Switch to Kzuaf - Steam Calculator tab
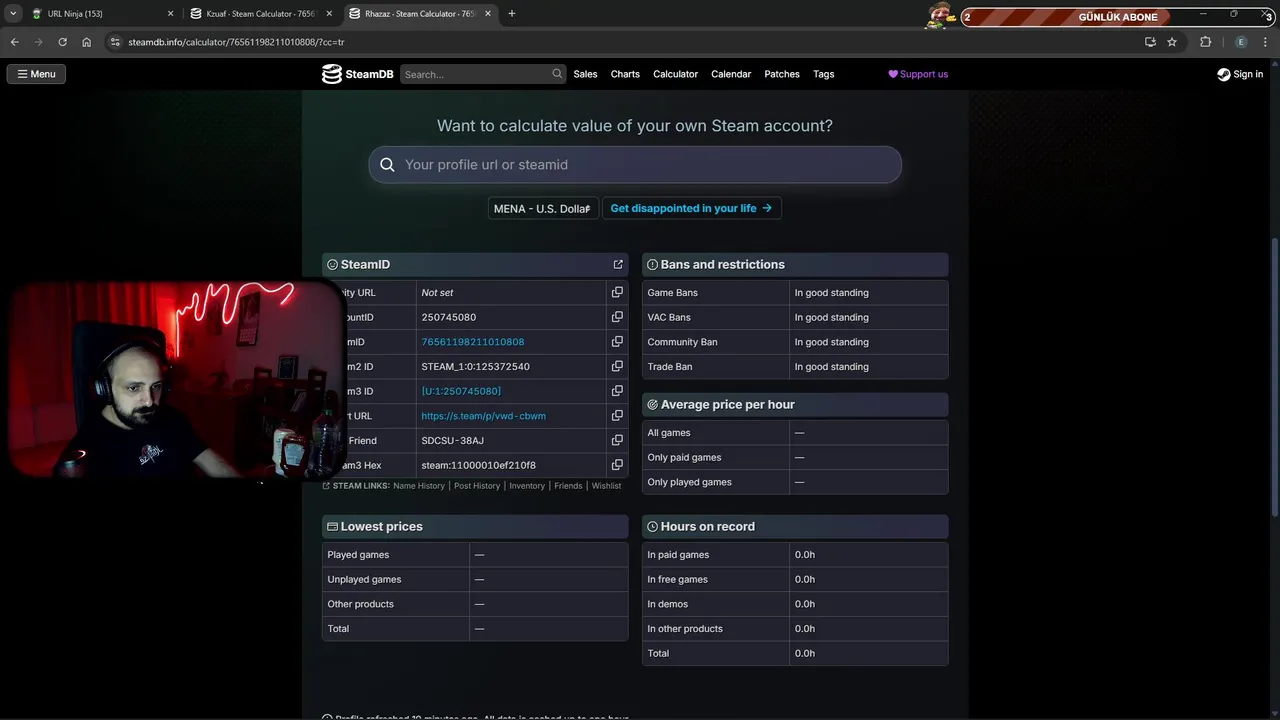Viewport: 1280px width, 720px height. click(x=260, y=14)
